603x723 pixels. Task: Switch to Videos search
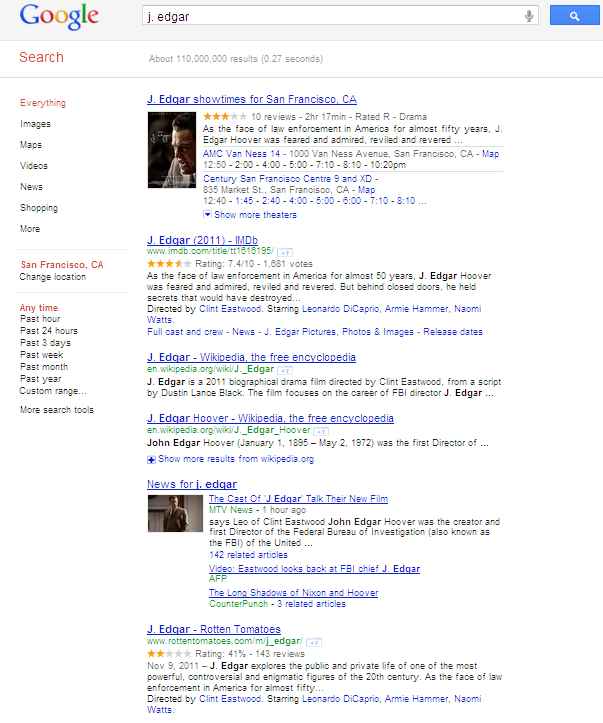click(34, 166)
